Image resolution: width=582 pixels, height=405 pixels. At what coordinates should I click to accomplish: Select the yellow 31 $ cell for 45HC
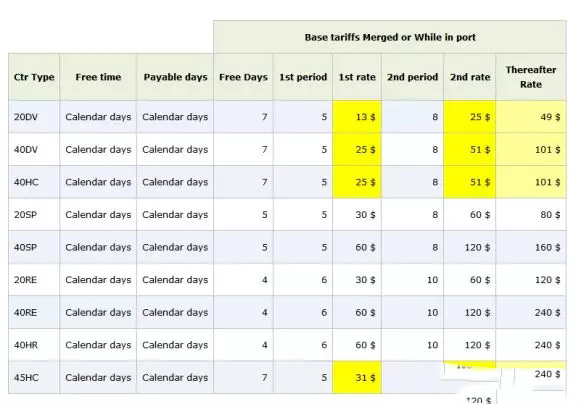coord(357,378)
